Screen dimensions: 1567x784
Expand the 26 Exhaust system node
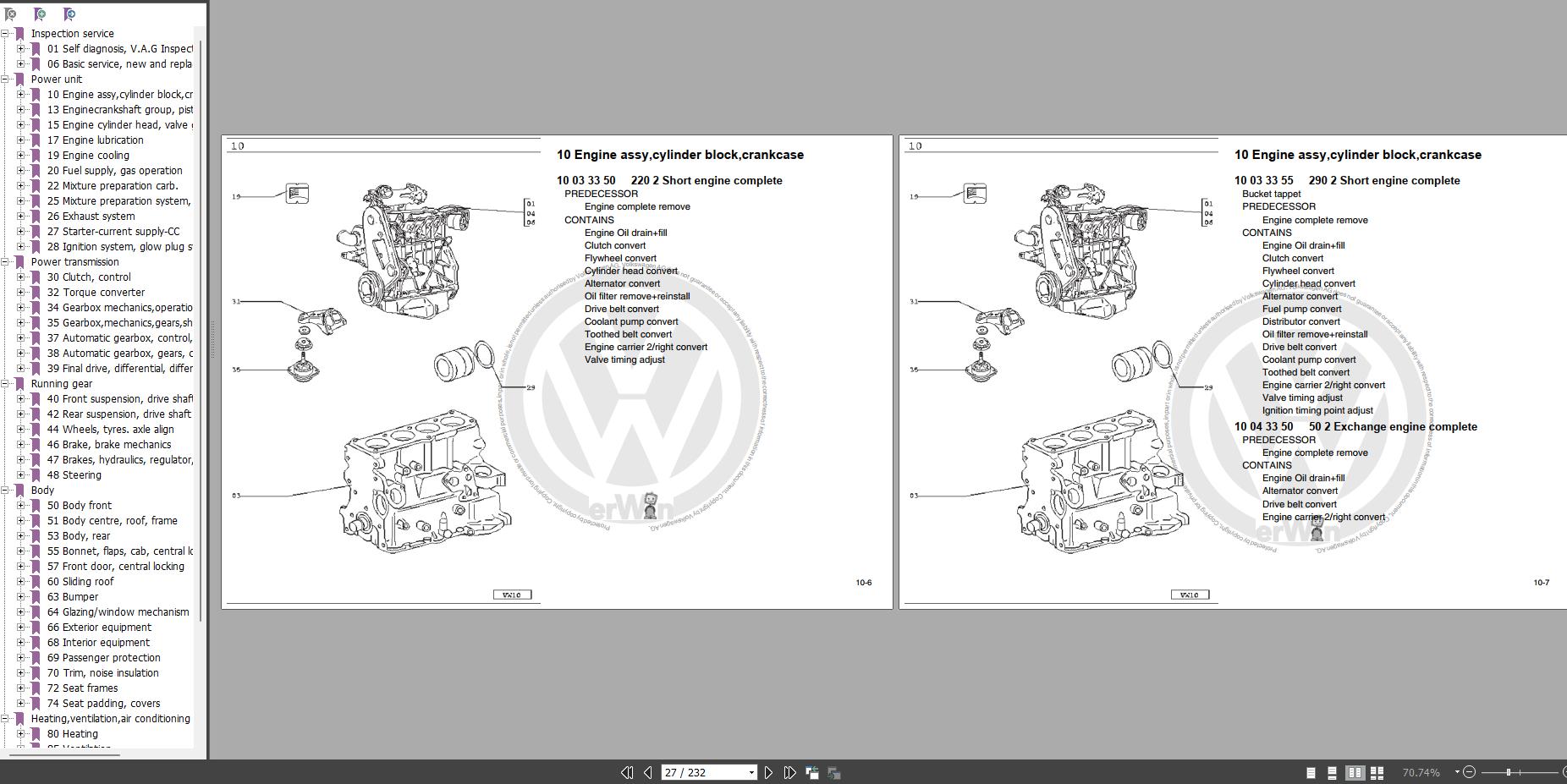[20, 217]
